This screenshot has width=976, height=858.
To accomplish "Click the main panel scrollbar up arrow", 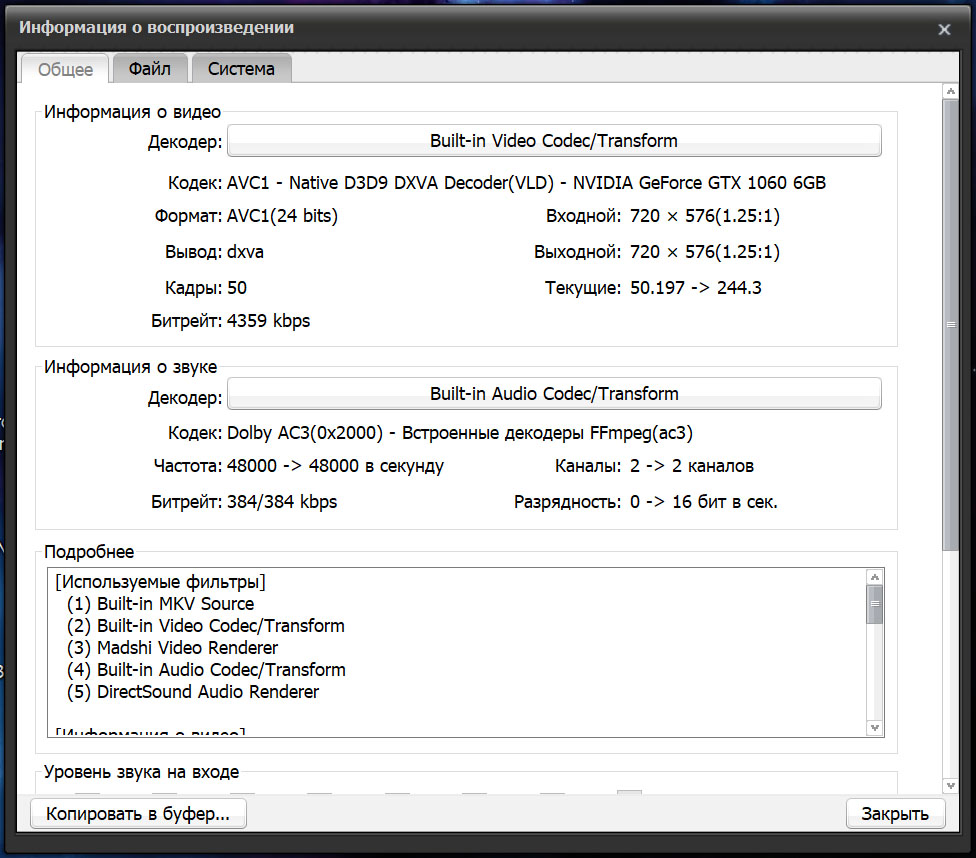I will (950, 92).
